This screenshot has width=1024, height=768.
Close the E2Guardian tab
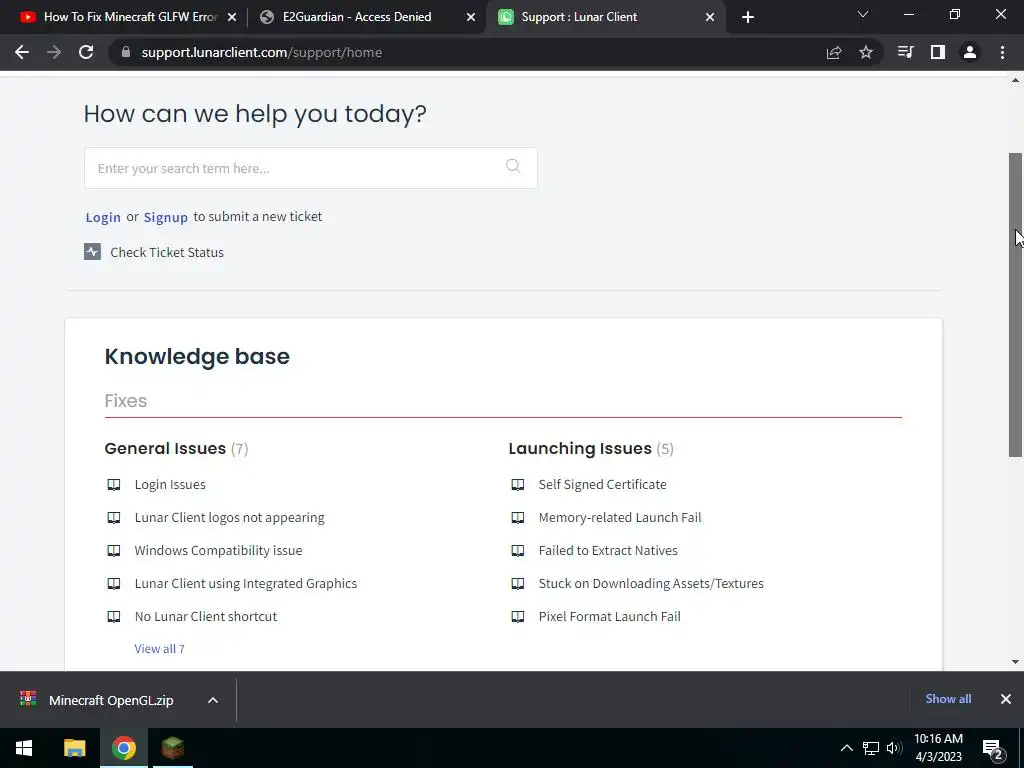(x=471, y=17)
